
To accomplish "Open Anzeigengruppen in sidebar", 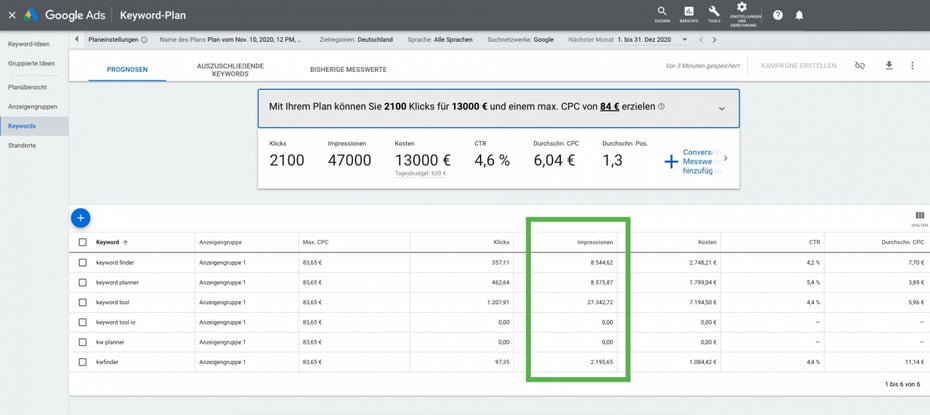I will (x=33, y=106).
